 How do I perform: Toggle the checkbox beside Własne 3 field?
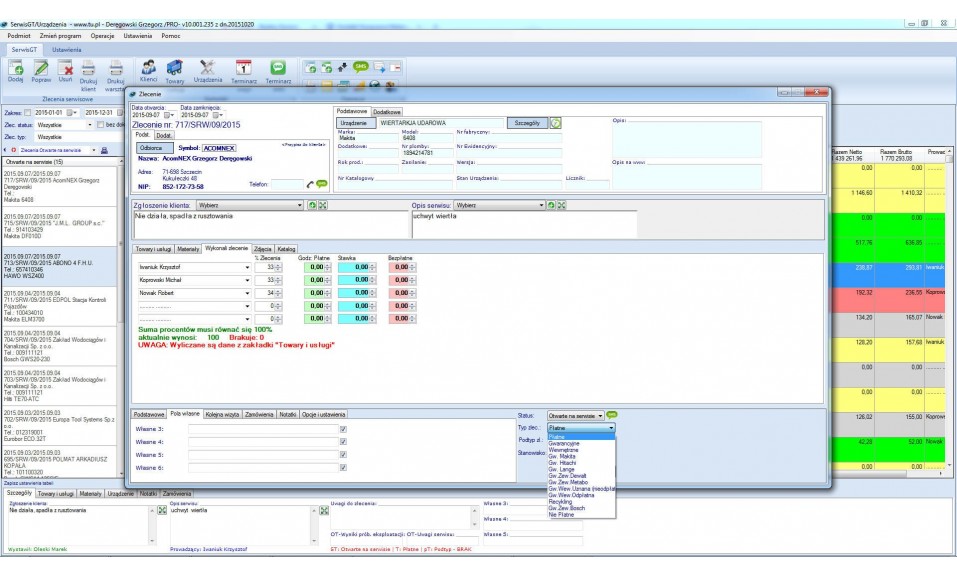(343, 429)
